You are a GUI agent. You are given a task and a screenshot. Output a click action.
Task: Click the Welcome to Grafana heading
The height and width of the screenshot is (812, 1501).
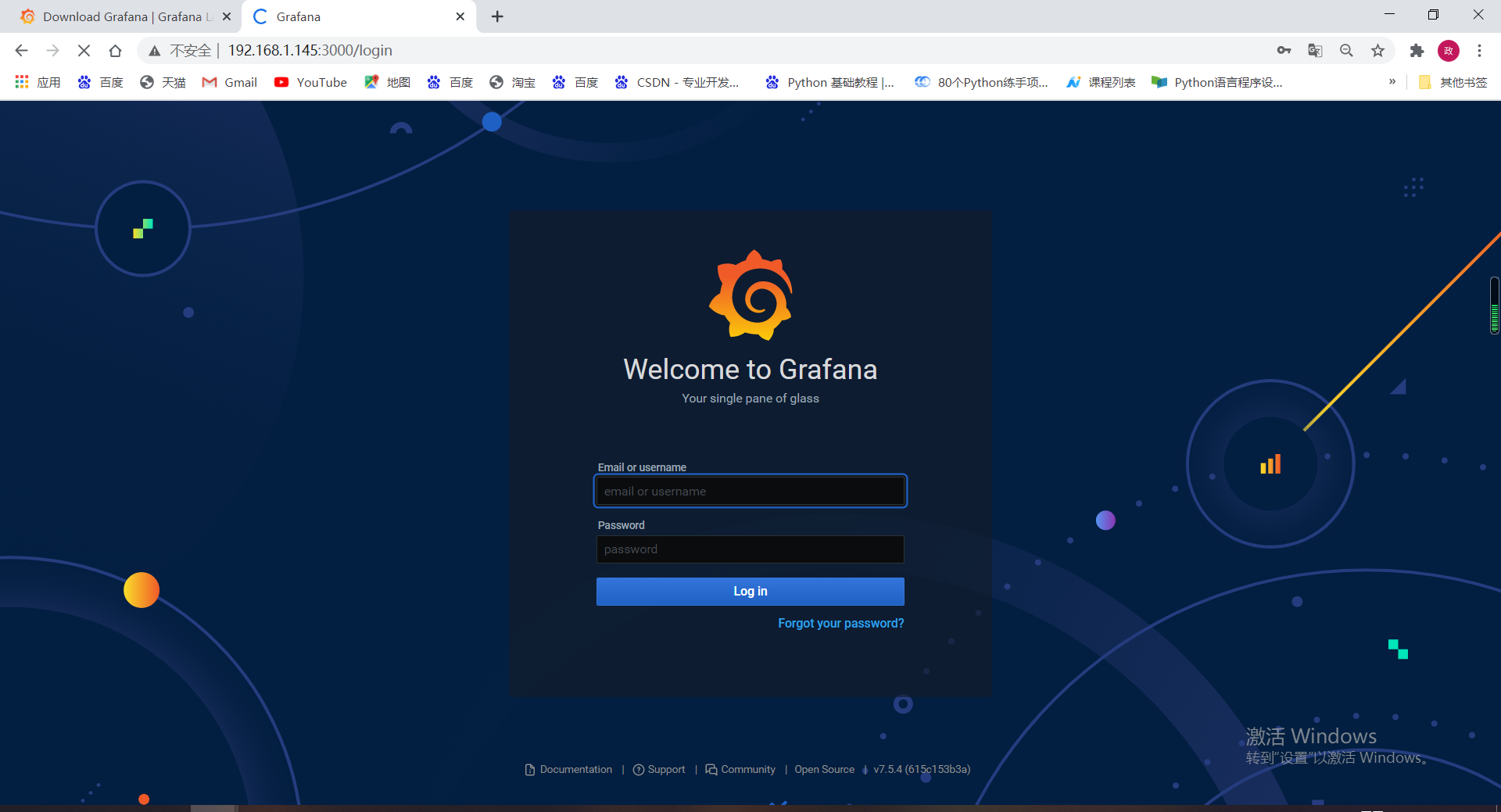(x=750, y=369)
